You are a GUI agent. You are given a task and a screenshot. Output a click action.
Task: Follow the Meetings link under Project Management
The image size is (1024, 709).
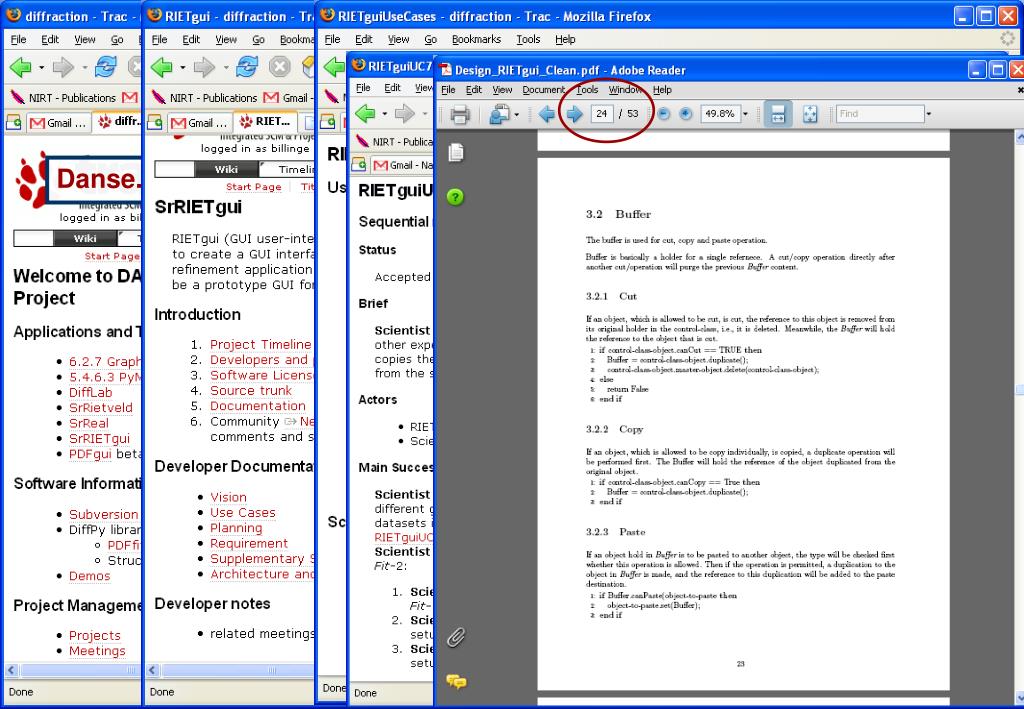point(97,652)
